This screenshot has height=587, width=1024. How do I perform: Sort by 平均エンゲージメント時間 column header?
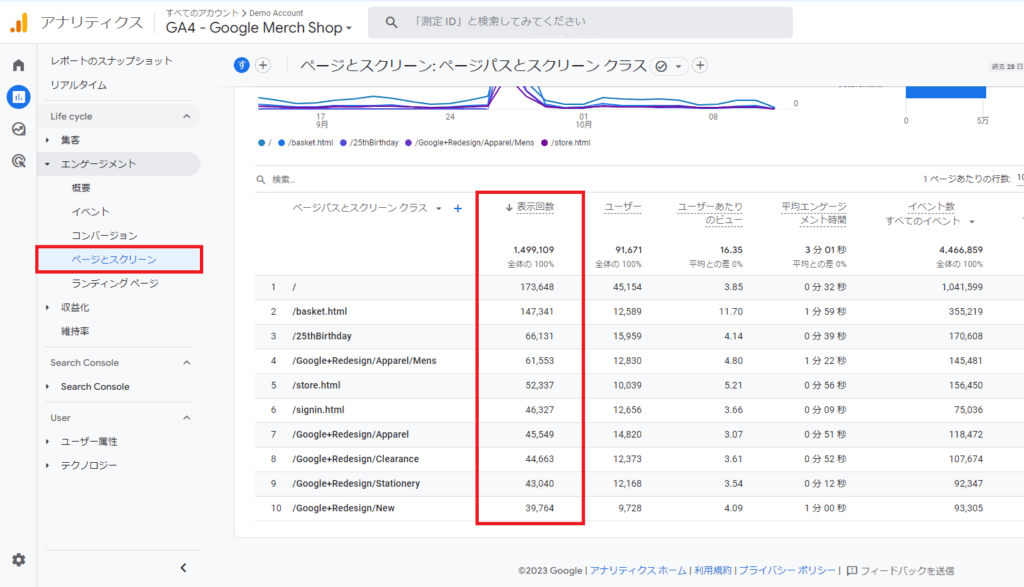pos(814,214)
